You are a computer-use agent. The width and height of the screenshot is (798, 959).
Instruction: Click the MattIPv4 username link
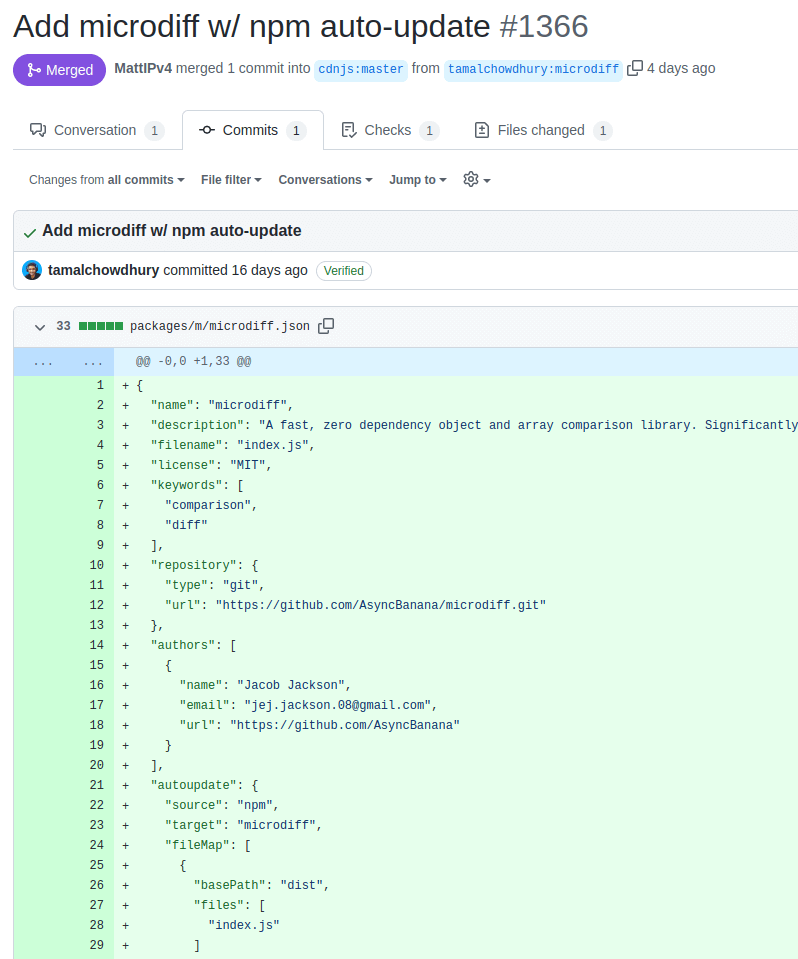145,68
